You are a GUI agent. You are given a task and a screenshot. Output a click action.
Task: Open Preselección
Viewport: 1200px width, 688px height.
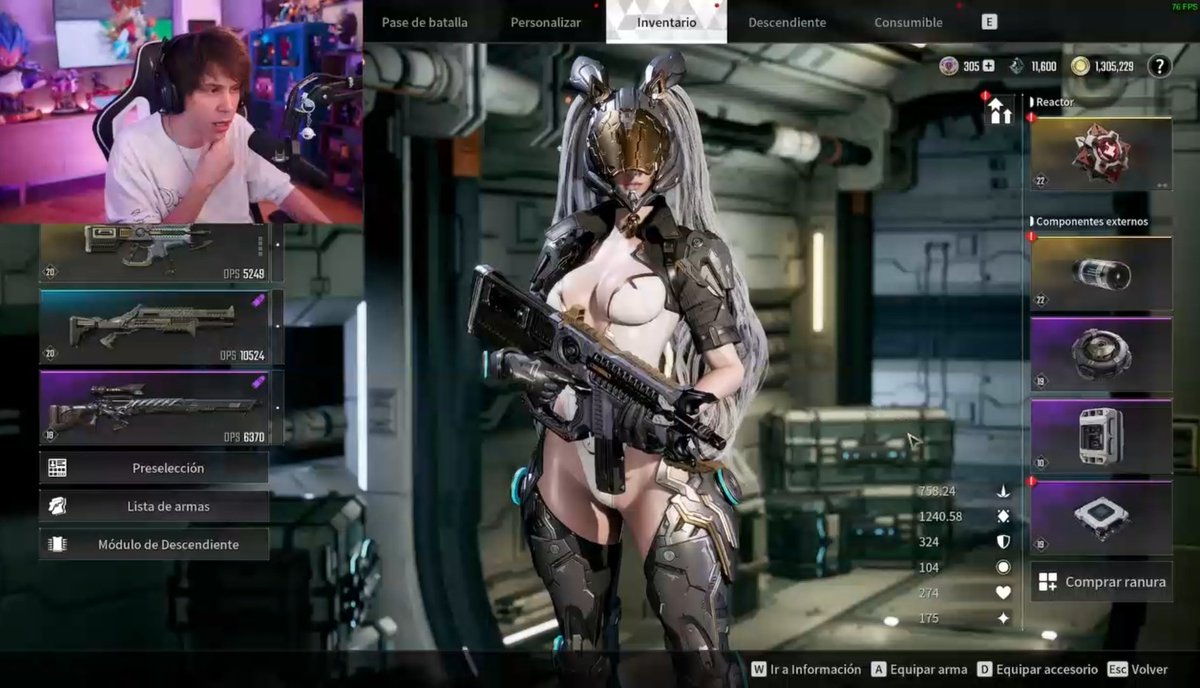[x=154, y=468]
